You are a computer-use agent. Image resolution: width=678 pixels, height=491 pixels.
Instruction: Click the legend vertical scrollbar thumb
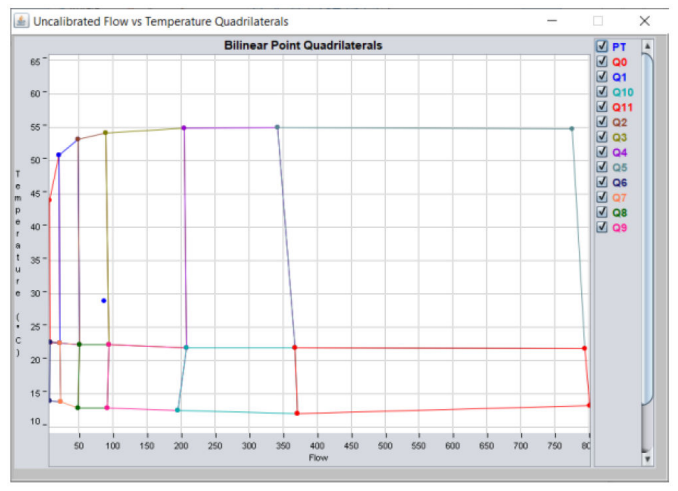pos(647,229)
